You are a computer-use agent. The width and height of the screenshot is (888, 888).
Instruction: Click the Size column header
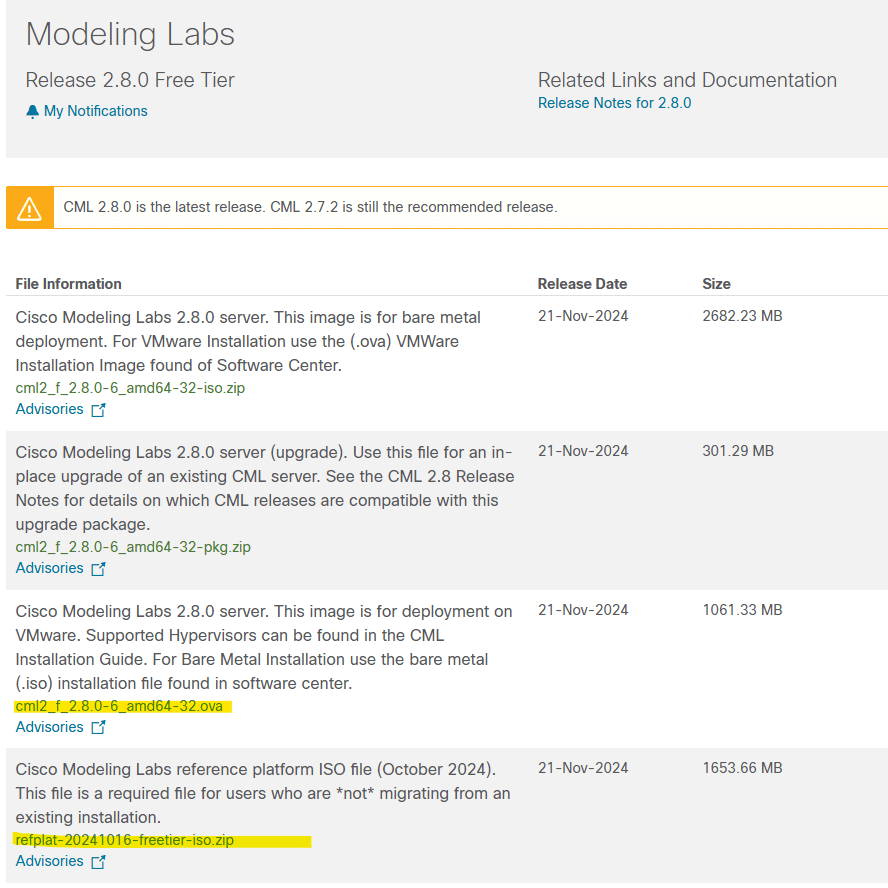tap(716, 284)
